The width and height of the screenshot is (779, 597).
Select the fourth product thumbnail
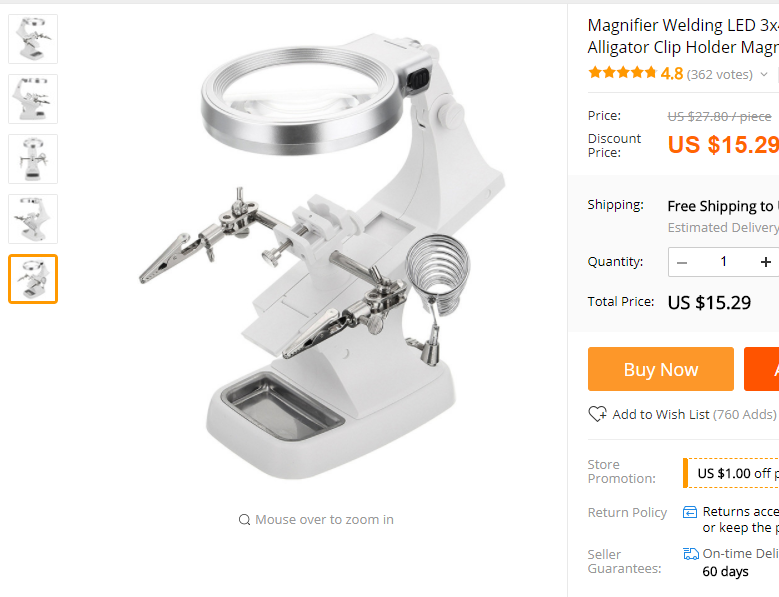(x=33, y=219)
